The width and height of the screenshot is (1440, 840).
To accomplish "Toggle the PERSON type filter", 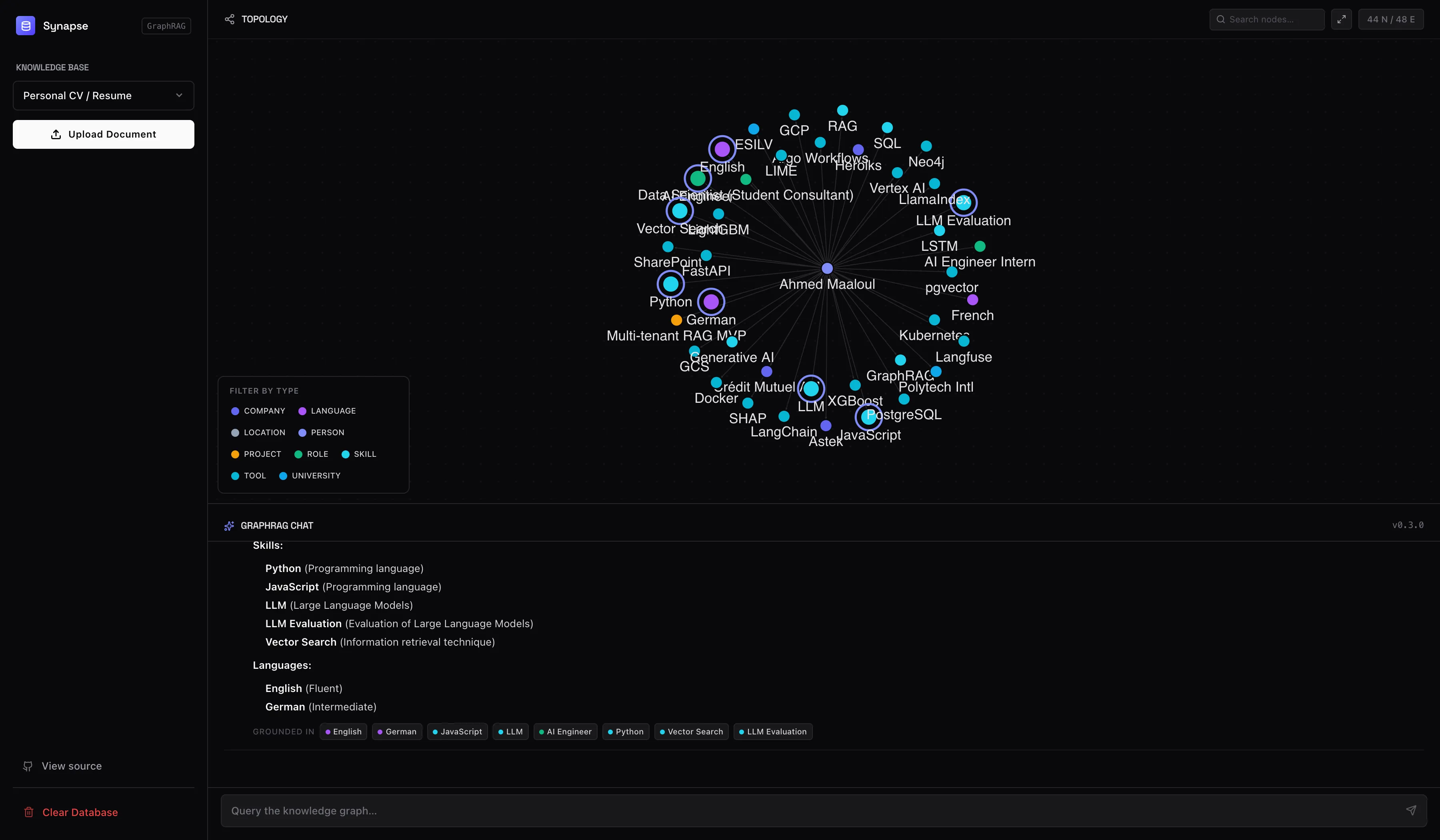I will click(x=321, y=432).
